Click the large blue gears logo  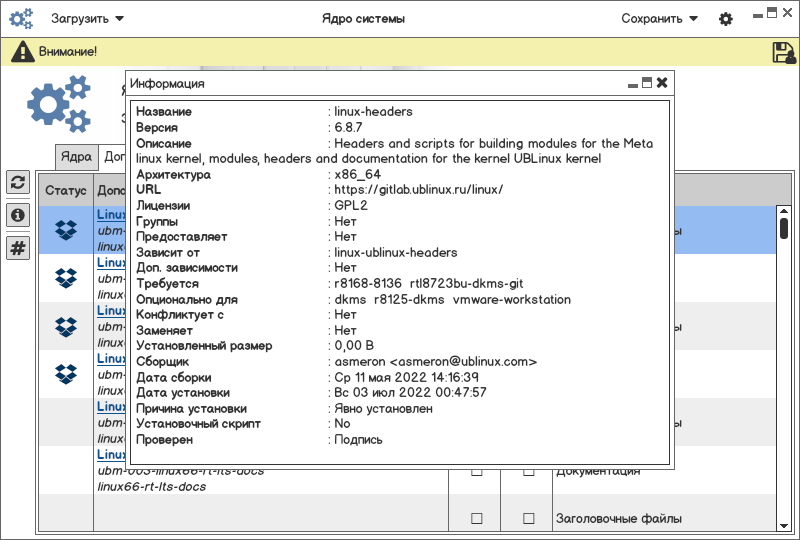pyautogui.click(x=59, y=104)
